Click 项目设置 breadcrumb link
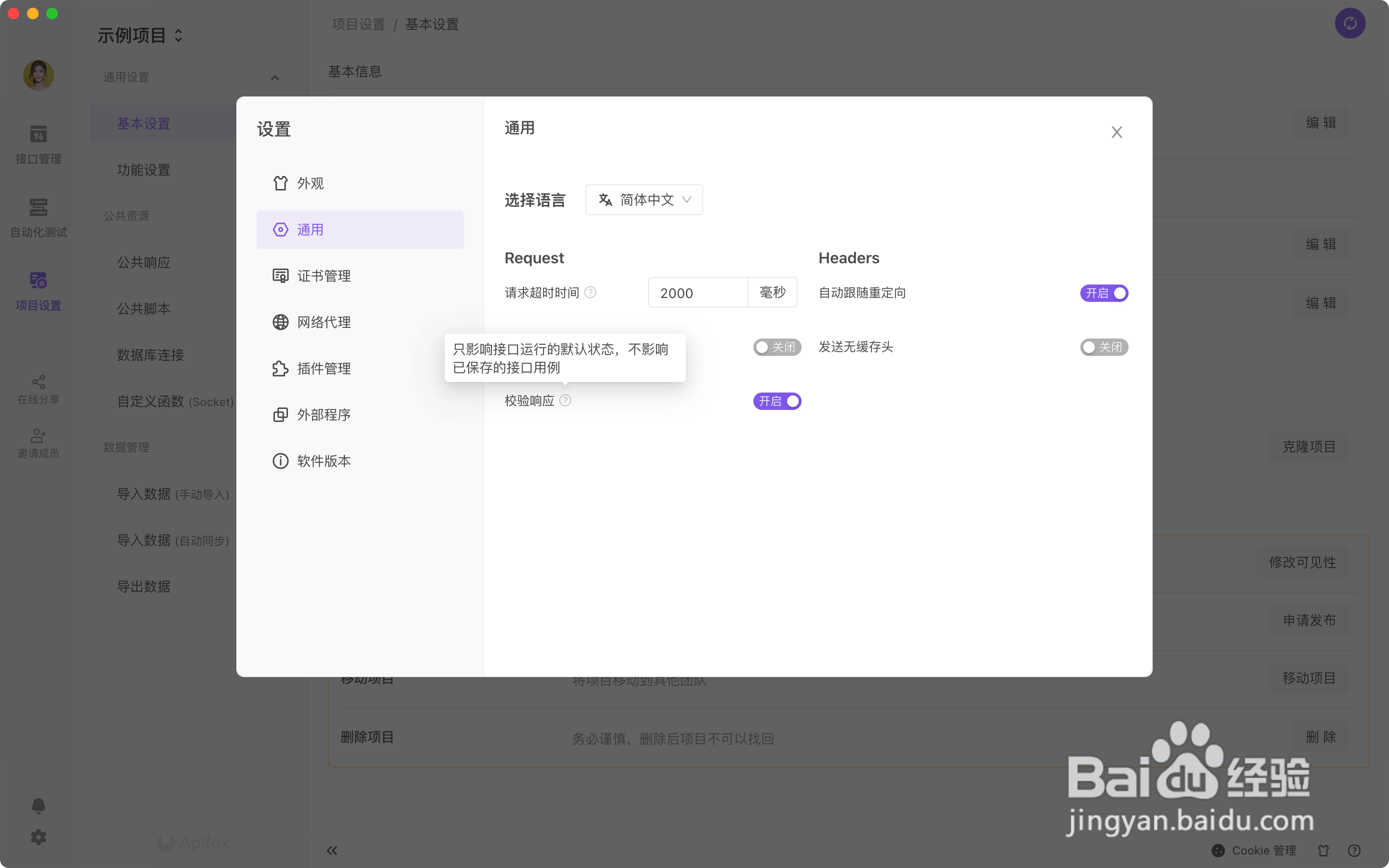Screen dimensions: 1389x868 point(359,24)
